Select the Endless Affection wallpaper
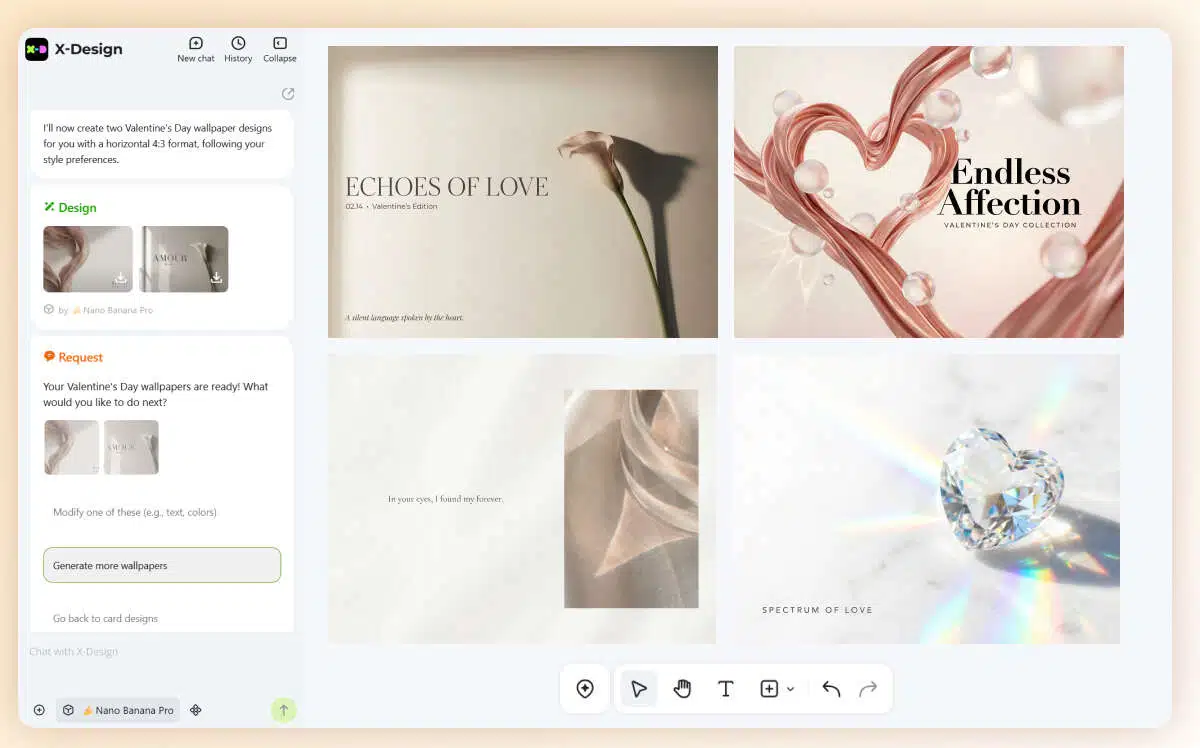 point(928,192)
